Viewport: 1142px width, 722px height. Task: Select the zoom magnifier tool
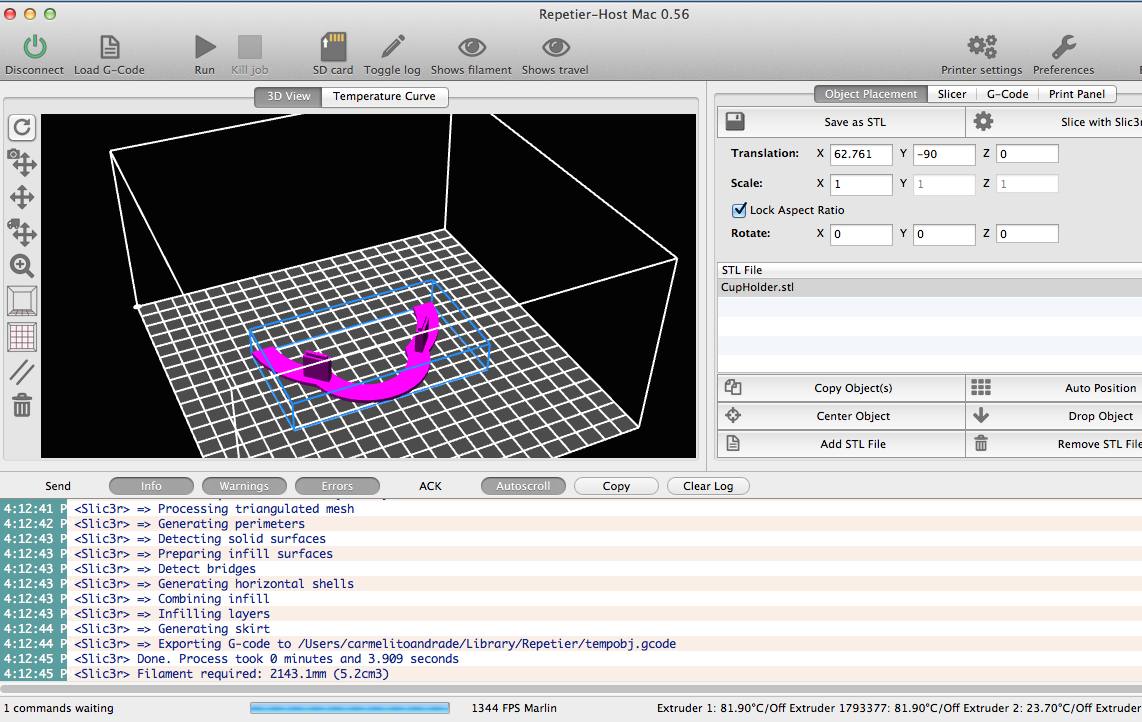point(22,266)
